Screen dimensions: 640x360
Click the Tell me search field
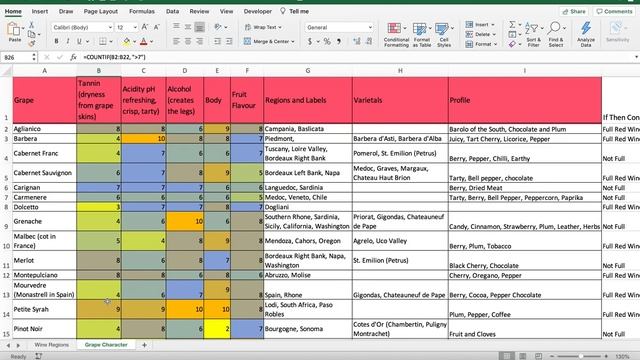(x=295, y=11)
